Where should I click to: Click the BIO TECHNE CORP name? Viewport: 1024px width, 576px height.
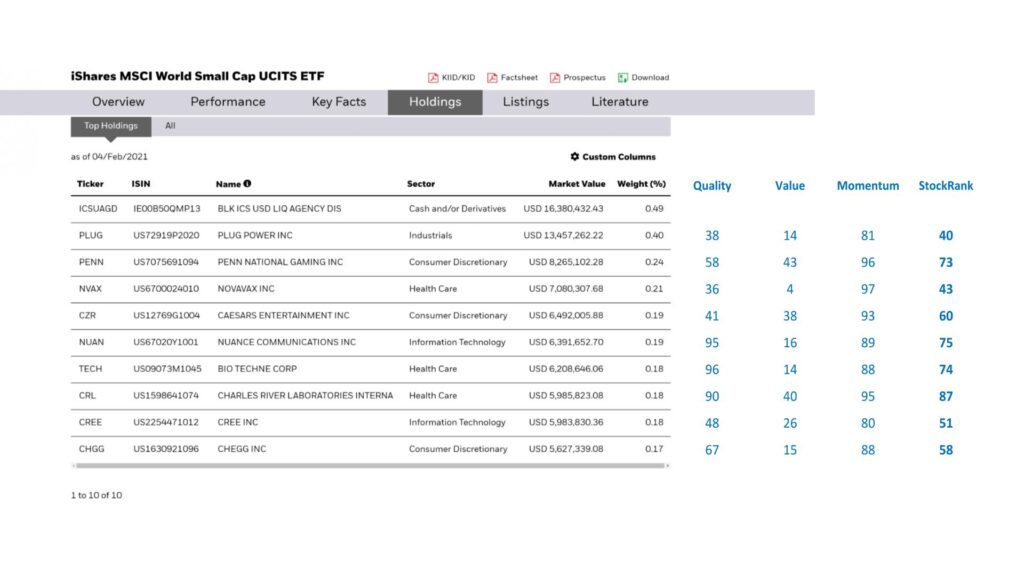pyautogui.click(x=257, y=369)
